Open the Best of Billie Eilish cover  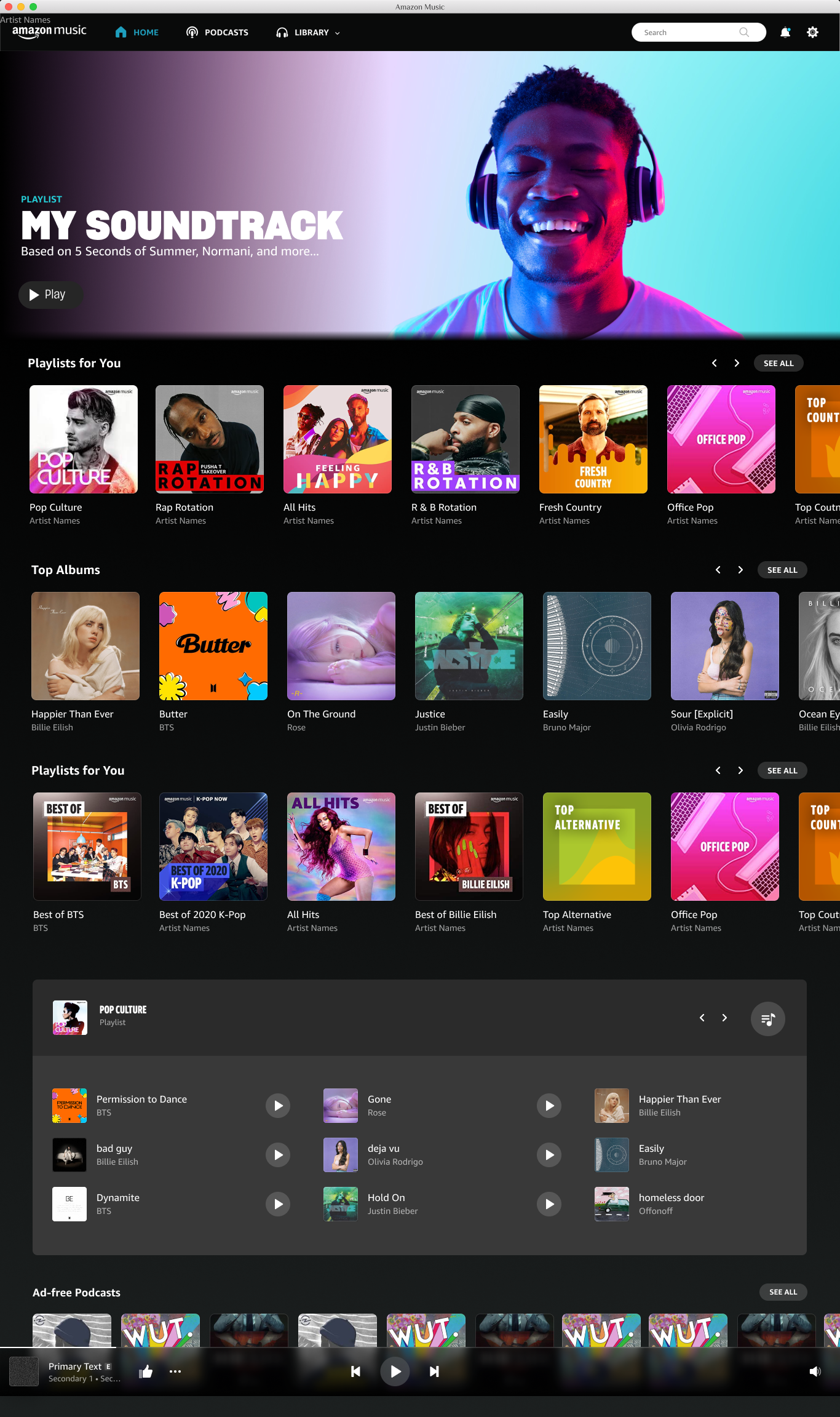tap(469, 847)
